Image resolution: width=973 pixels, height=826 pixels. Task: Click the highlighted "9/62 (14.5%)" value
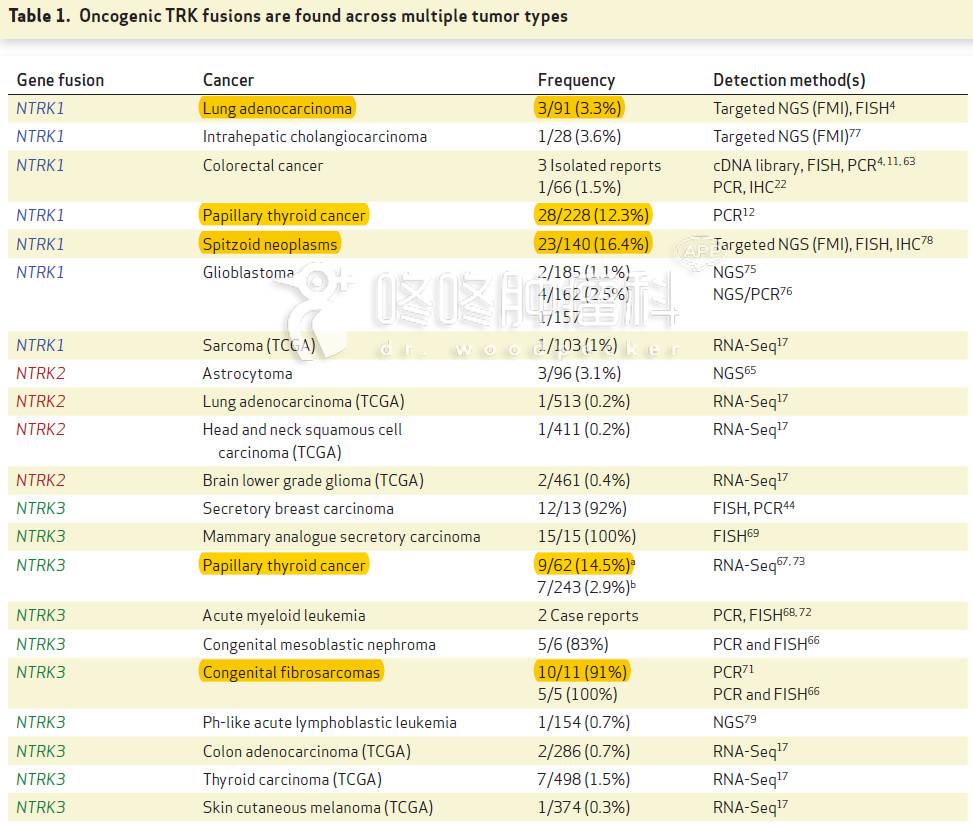click(x=584, y=565)
